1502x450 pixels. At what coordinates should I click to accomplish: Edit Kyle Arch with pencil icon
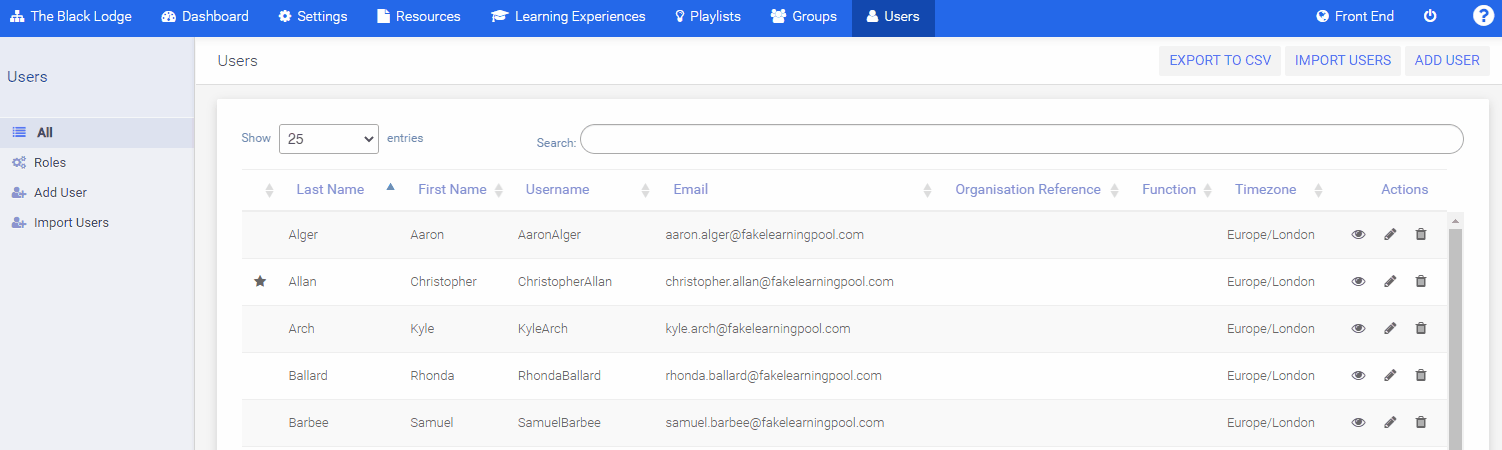pyautogui.click(x=1390, y=328)
